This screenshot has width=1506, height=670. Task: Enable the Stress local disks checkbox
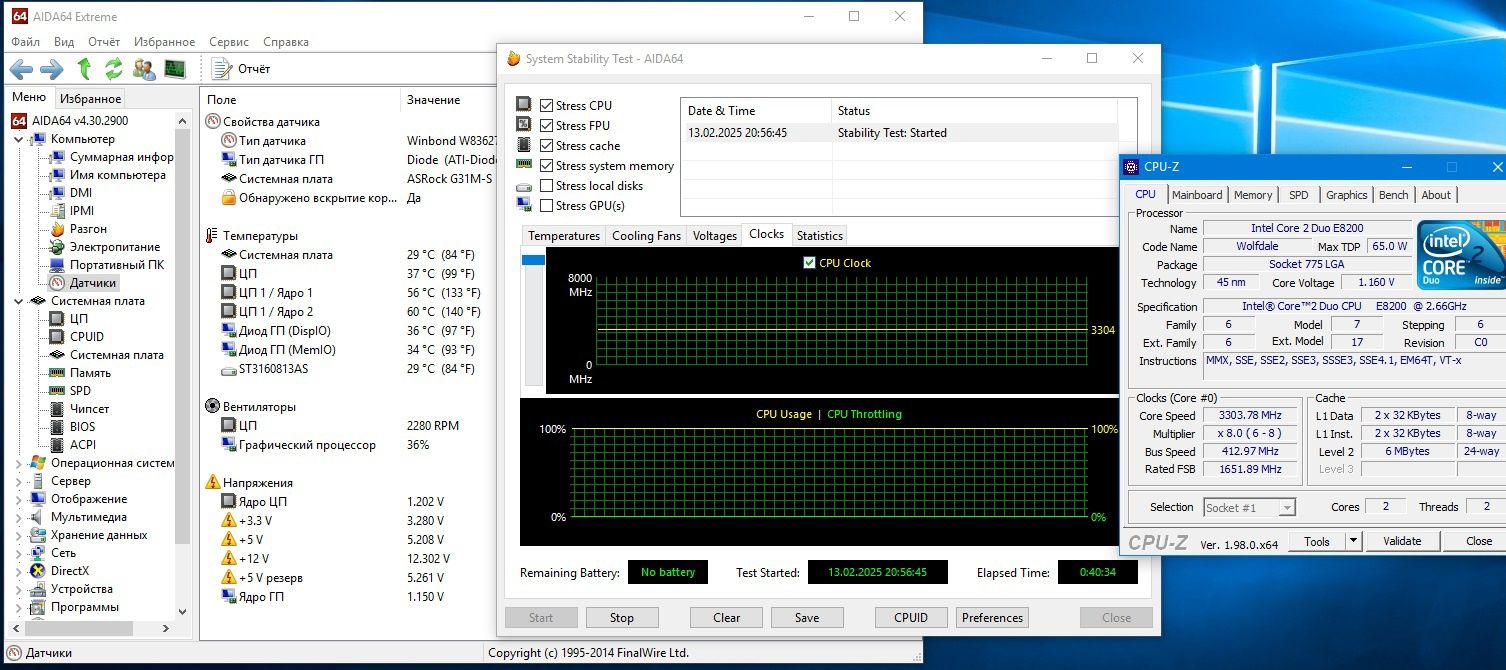[x=546, y=185]
